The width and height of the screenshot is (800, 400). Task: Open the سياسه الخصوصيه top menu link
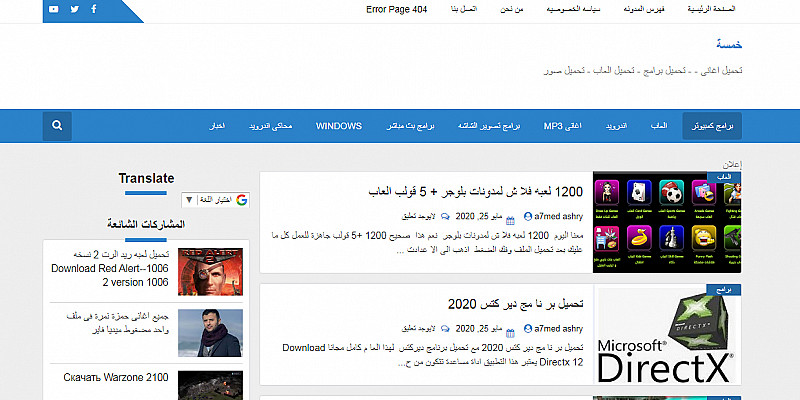(x=573, y=10)
